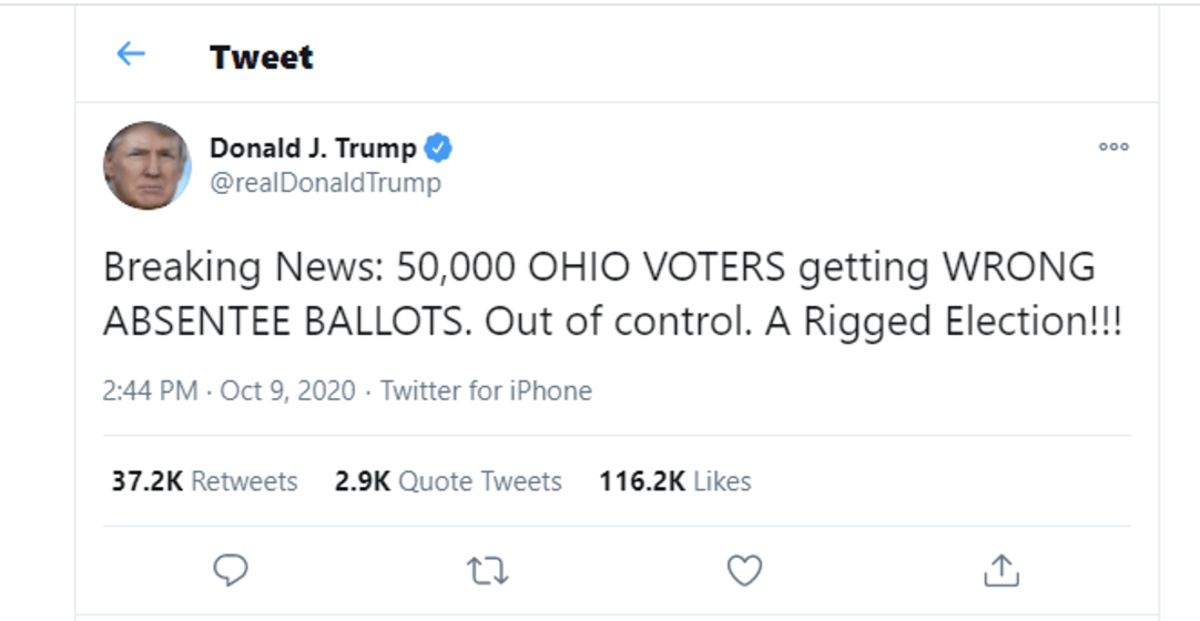
Task: Click the @realDonaldTrump handle
Action: pyautogui.click(x=325, y=183)
